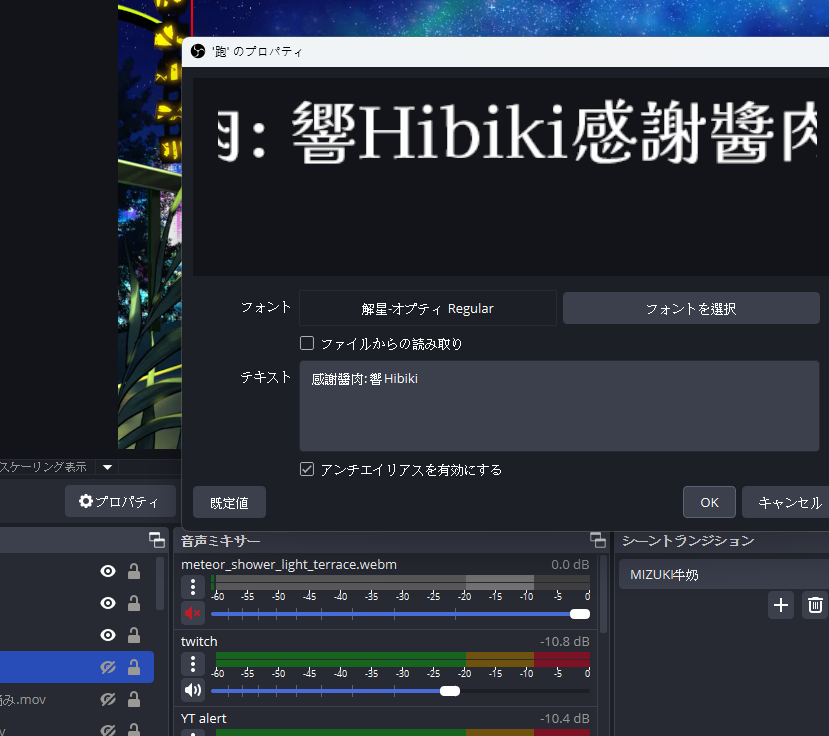The width and height of the screenshot is (829, 736).
Task: Open the MIZUKI牛奶 transition dropdown
Action: [x=723, y=575]
